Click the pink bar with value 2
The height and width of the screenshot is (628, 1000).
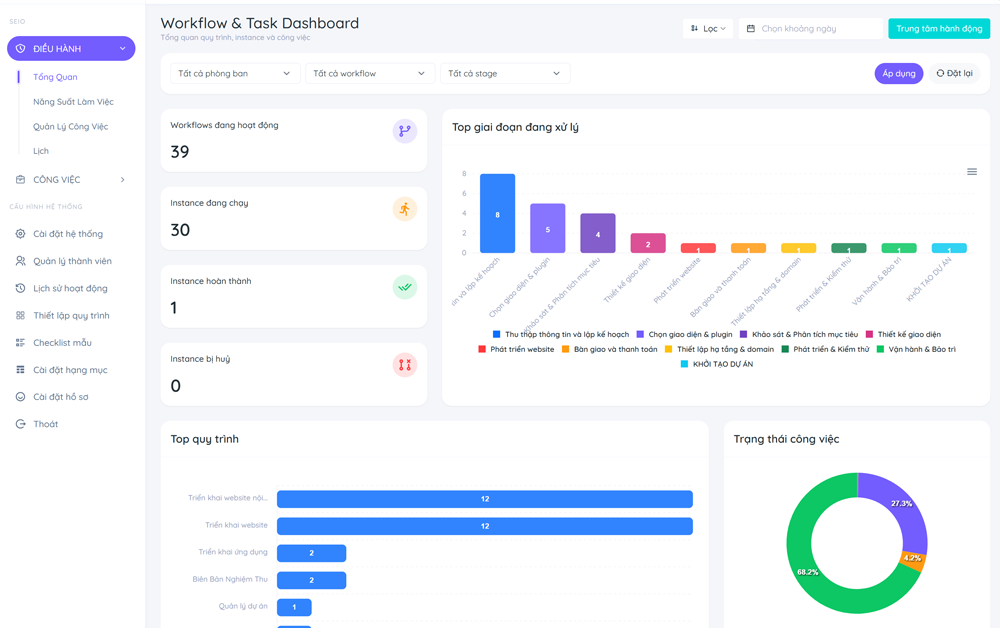[648, 244]
